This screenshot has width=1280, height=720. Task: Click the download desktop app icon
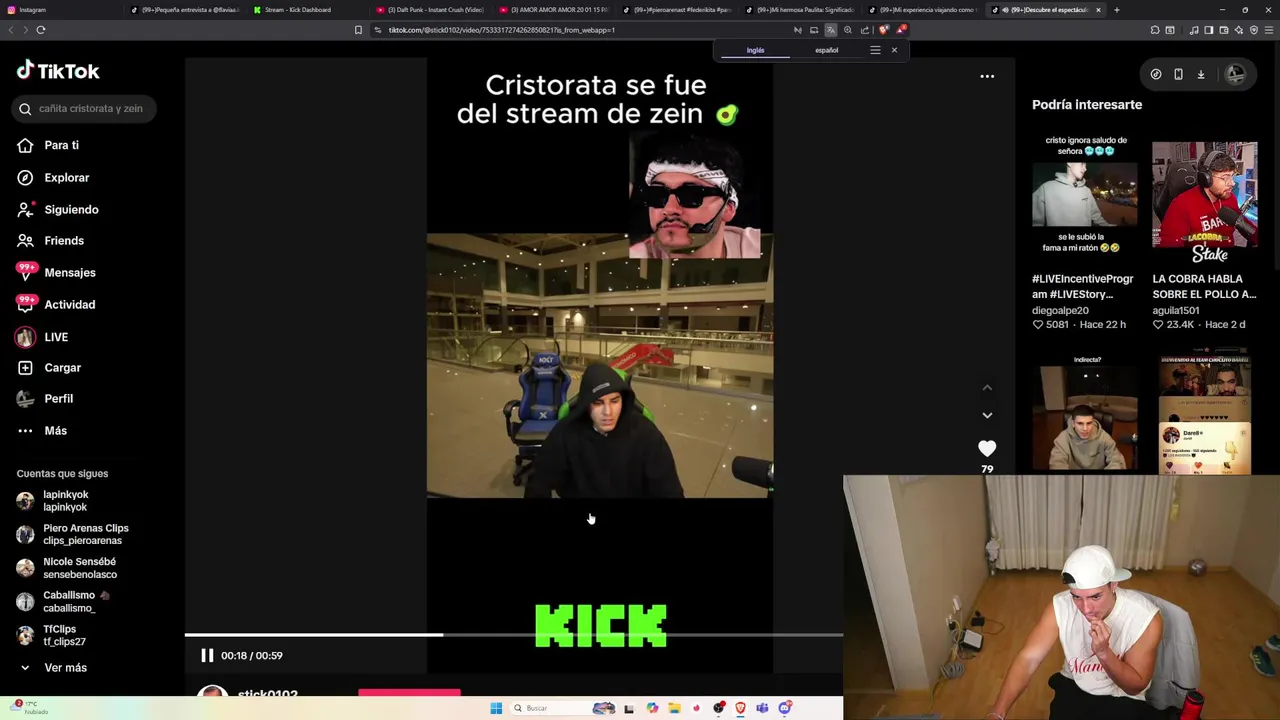pos(1201,74)
